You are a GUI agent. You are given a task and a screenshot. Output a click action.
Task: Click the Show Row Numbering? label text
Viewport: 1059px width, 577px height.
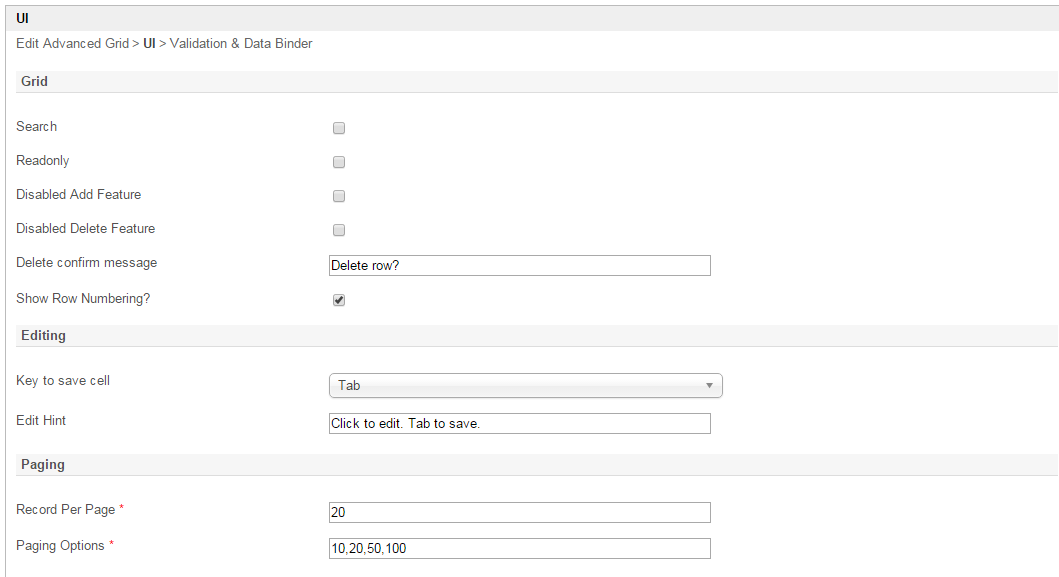point(83,299)
